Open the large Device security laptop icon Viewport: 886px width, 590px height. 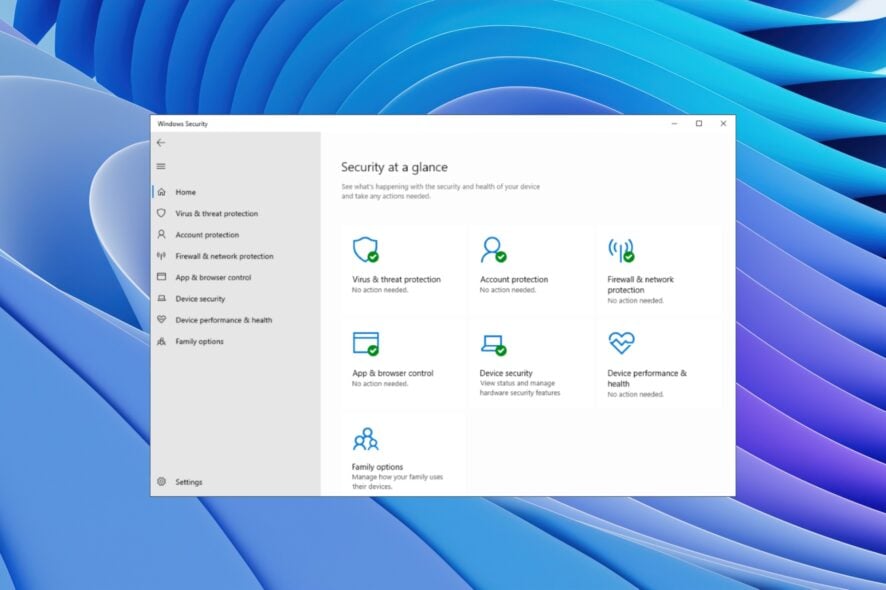(493, 344)
